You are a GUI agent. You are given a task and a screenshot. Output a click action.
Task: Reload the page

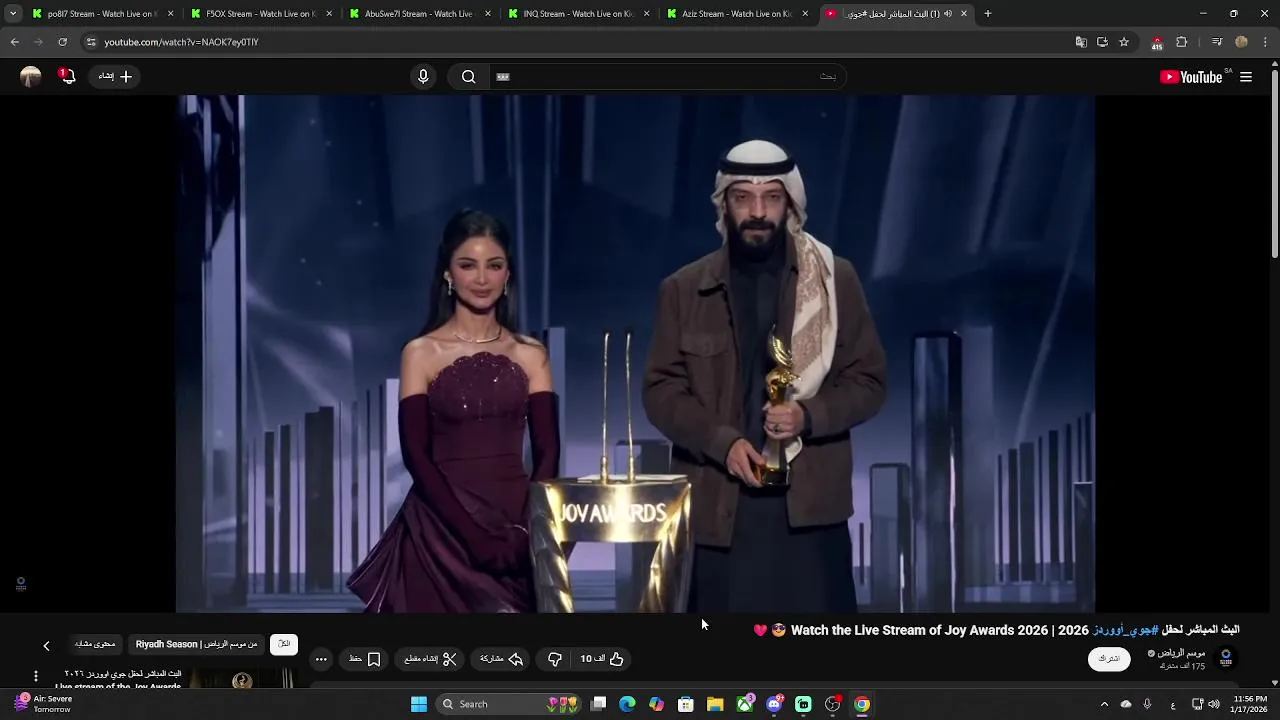(62, 42)
